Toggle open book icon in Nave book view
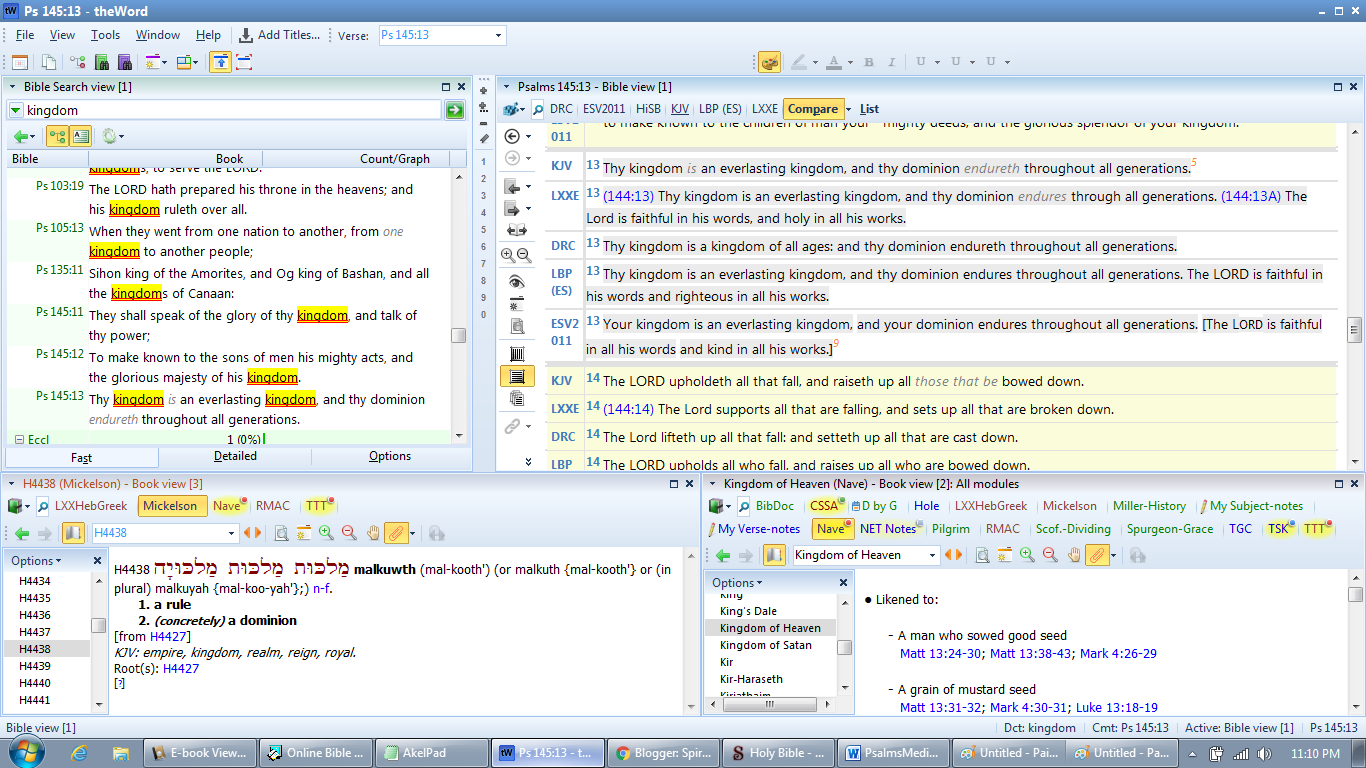This screenshot has height=768, width=1366. pyautogui.click(x=774, y=555)
